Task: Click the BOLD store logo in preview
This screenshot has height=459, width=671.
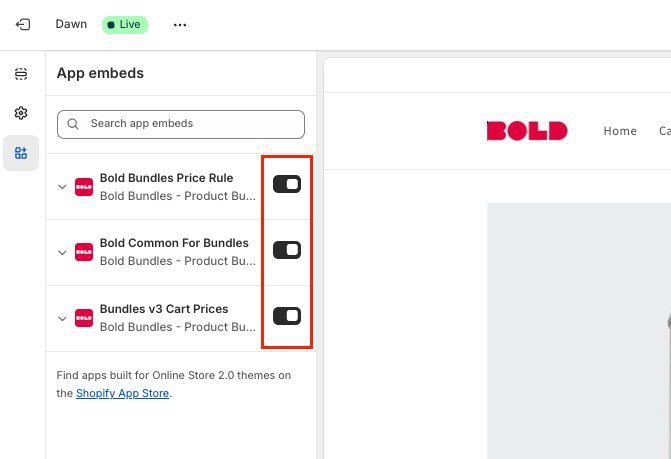Action: (x=527, y=131)
